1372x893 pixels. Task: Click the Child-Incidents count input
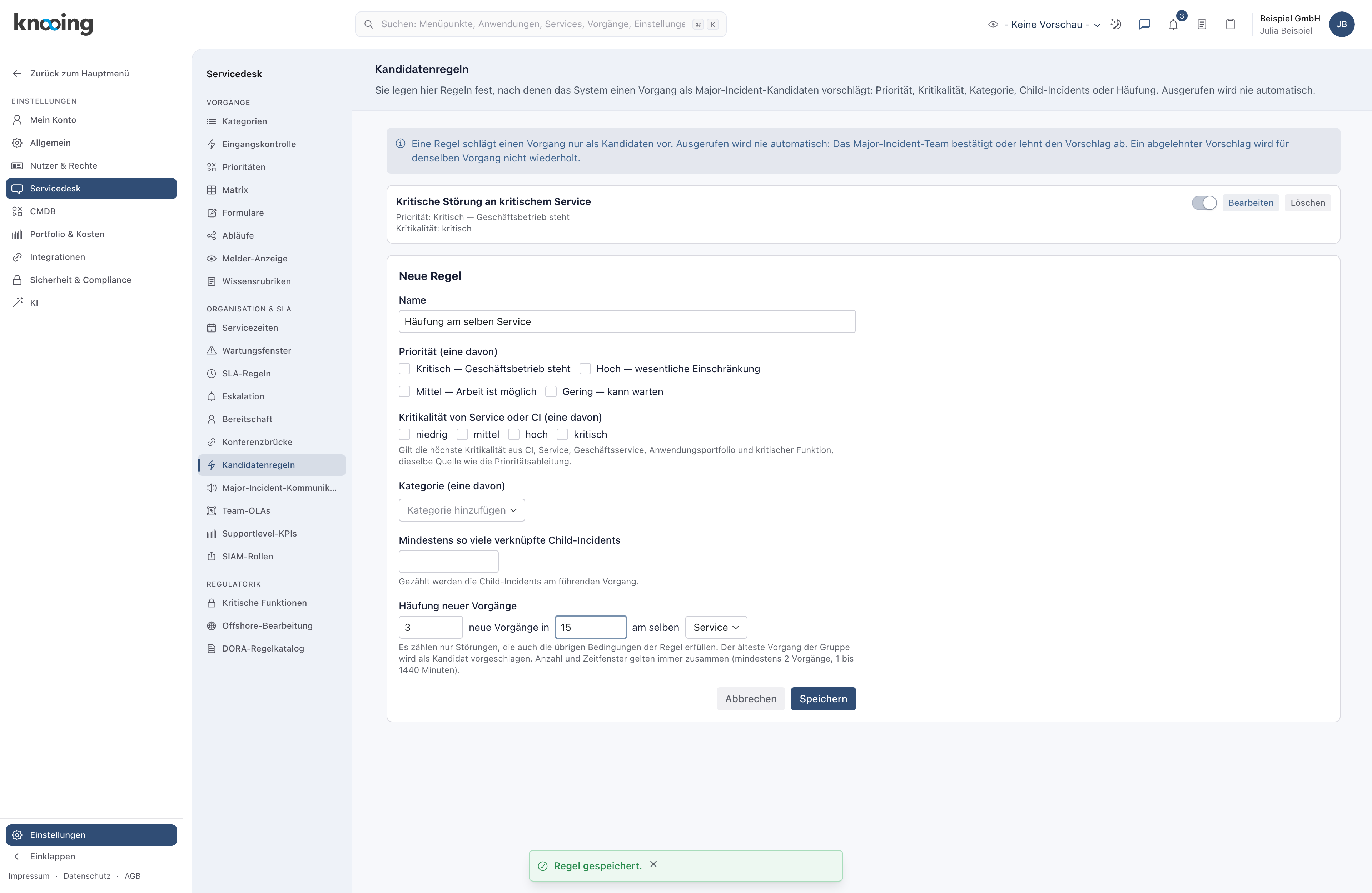(448, 562)
